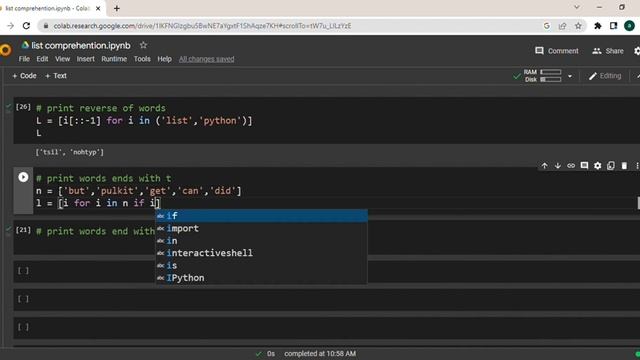View site information lock icon

click(x=46, y=26)
